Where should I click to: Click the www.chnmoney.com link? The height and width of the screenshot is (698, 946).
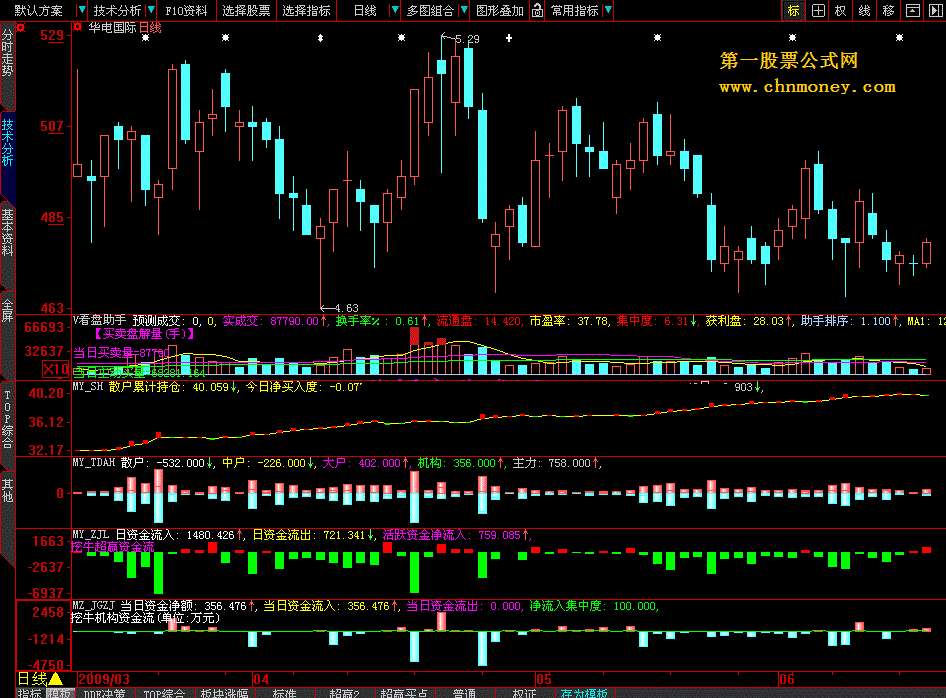pyautogui.click(x=807, y=87)
